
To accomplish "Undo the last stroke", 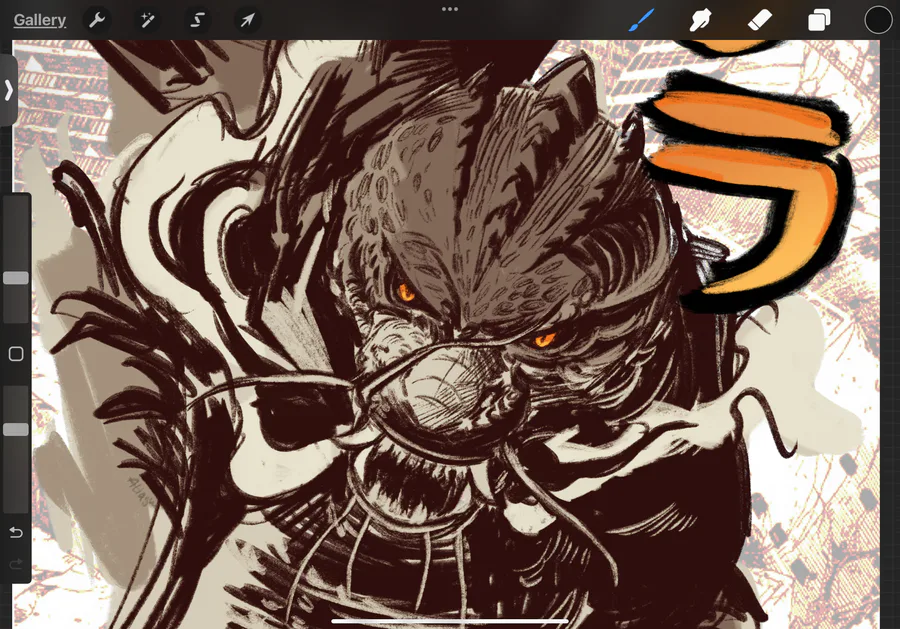I will point(16,533).
